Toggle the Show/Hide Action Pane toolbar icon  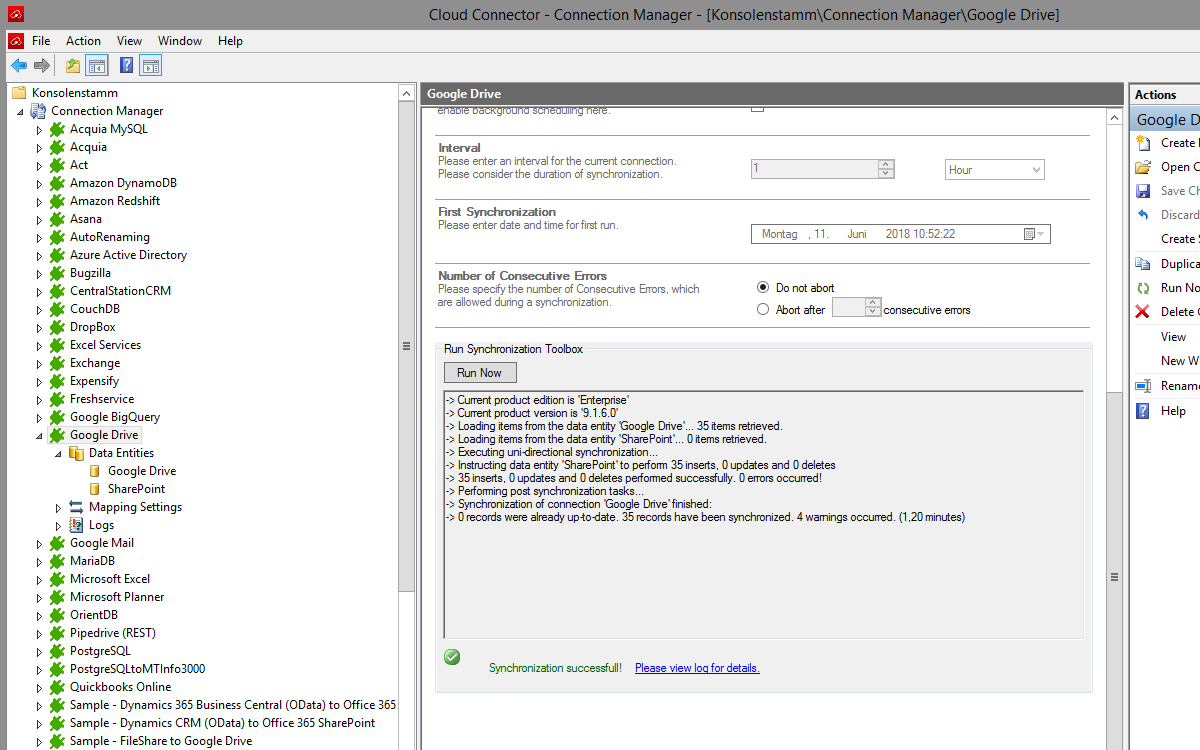point(150,66)
